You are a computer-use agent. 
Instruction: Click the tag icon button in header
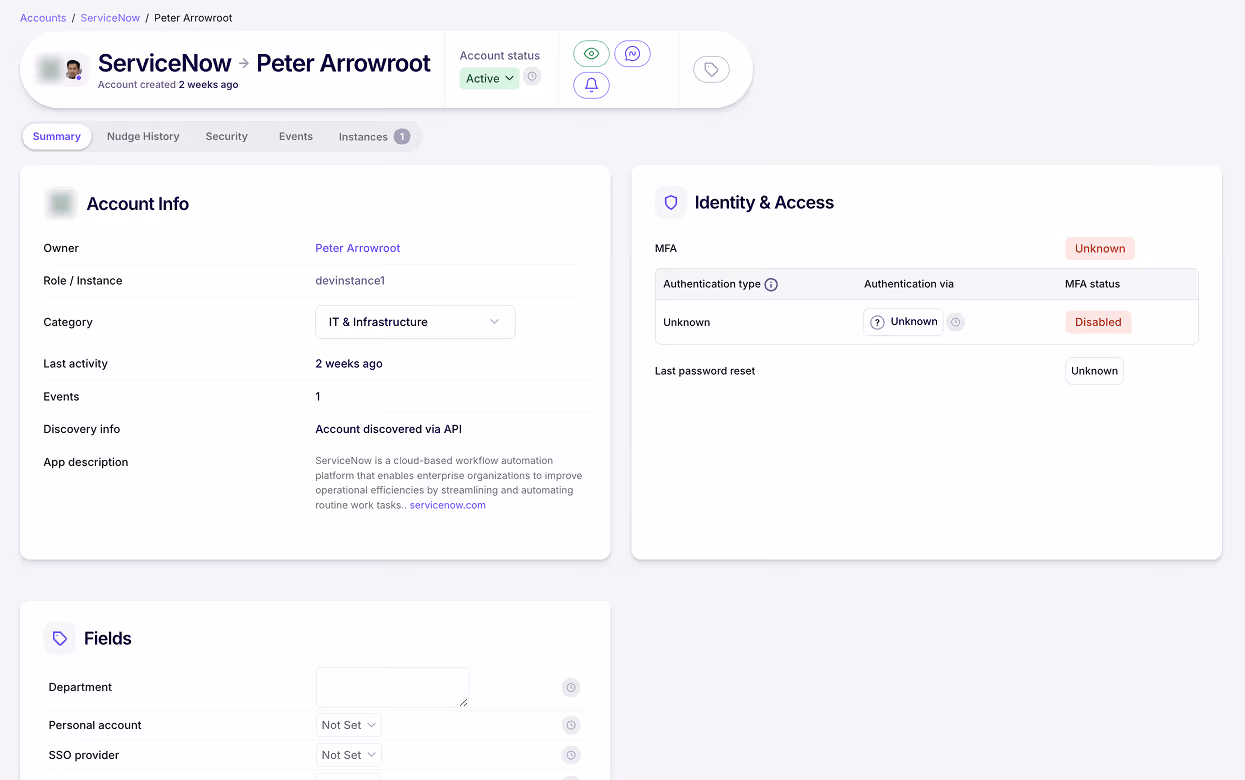tap(711, 69)
